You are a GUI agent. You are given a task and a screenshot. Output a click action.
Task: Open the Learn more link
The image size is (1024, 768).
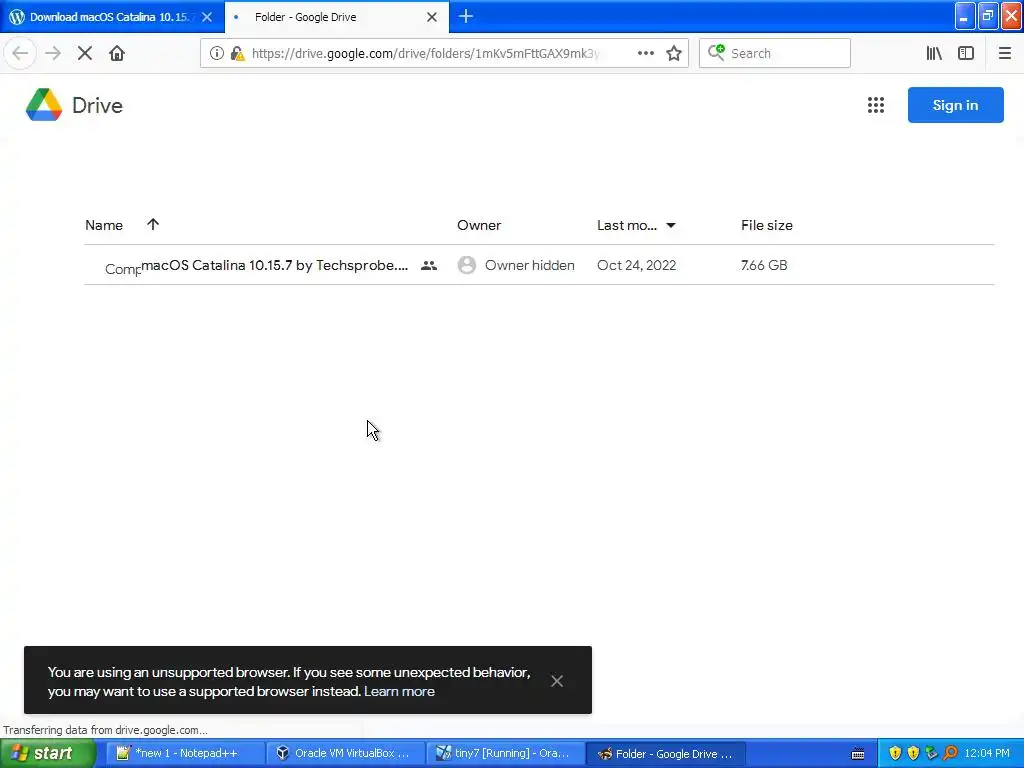click(399, 691)
